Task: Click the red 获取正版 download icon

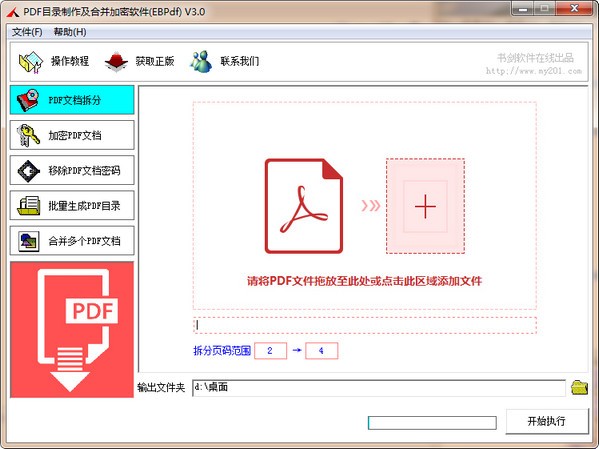Action: pos(116,62)
